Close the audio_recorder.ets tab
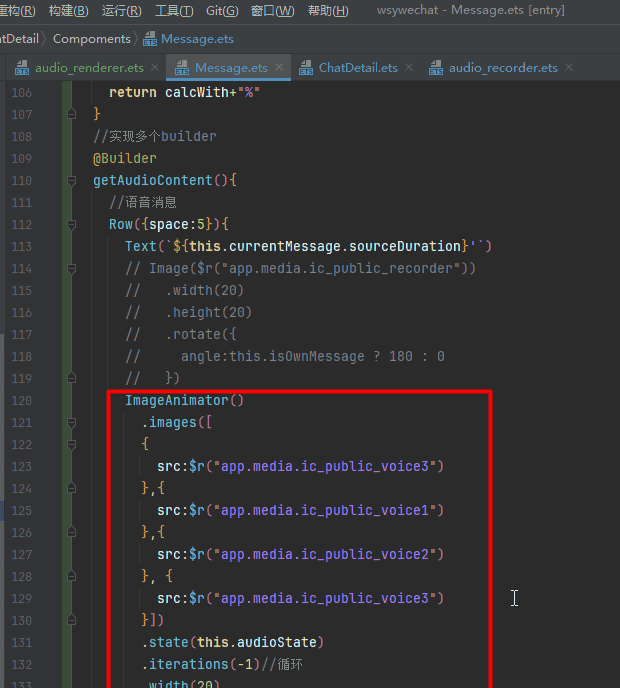This screenshot has height=688, width=620. pyautogui.click(x=569, y=67)
